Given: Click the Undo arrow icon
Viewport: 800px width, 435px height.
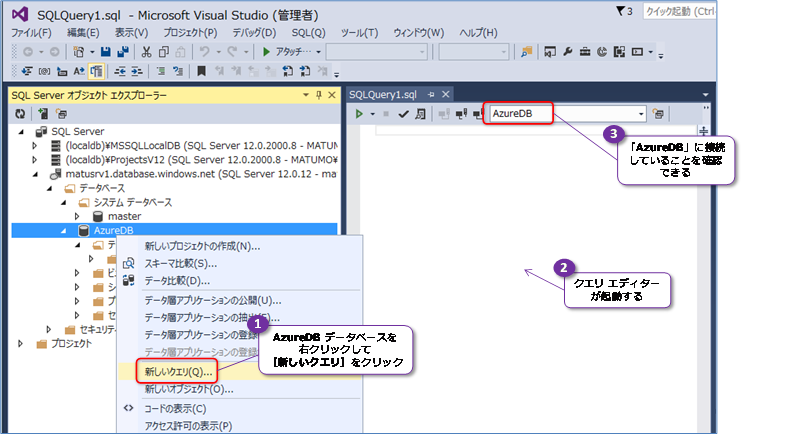Looking at the screenshot, I should tap(205, 52).
